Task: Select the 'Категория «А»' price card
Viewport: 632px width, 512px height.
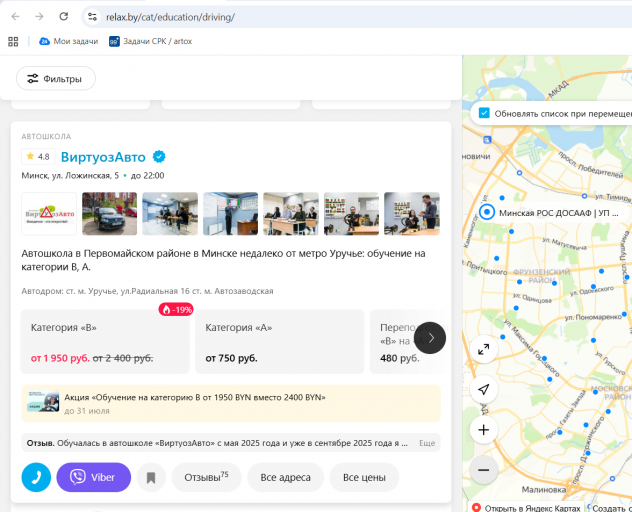Action: click(280, 341)
